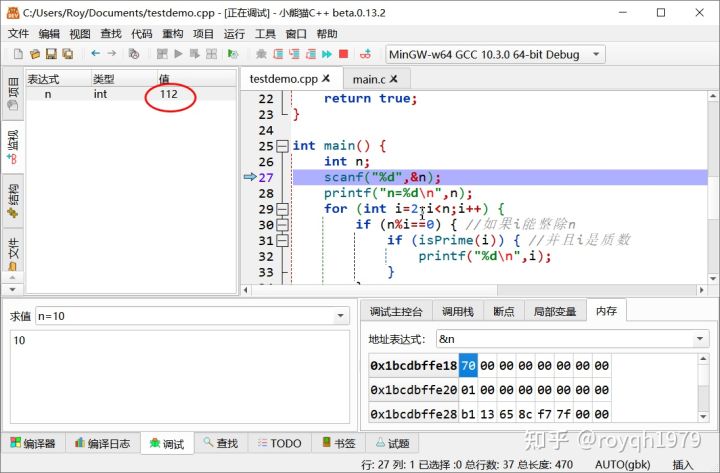The height and width of the screenshot is (473, 720).
Task: Save the current file
Action: click(x=51, y=54)
